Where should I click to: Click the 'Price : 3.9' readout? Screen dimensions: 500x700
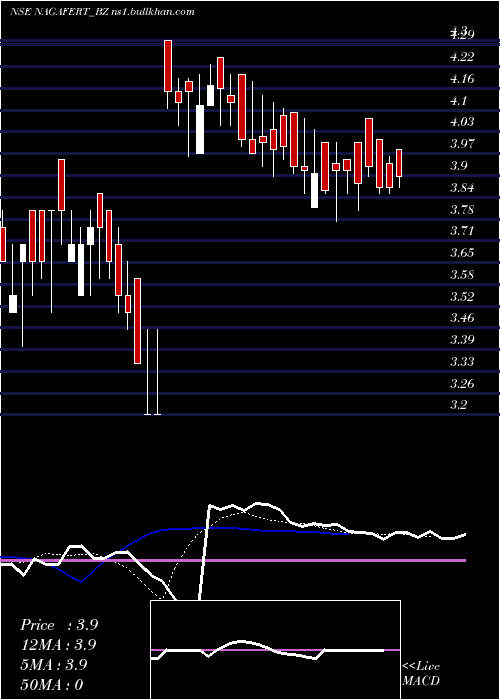click(x=59, y=625)
